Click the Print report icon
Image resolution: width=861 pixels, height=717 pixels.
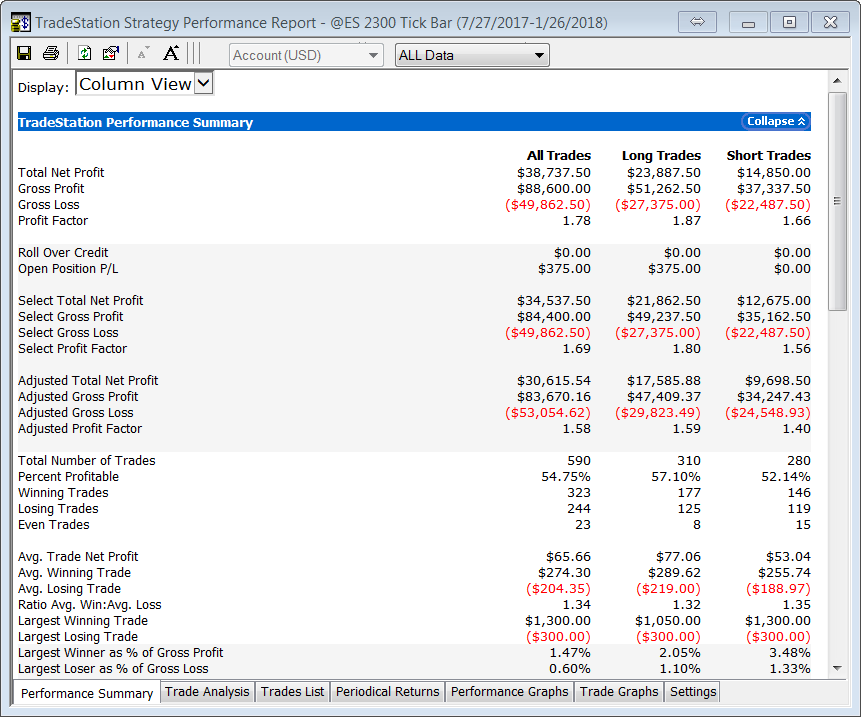coord(51,54)
